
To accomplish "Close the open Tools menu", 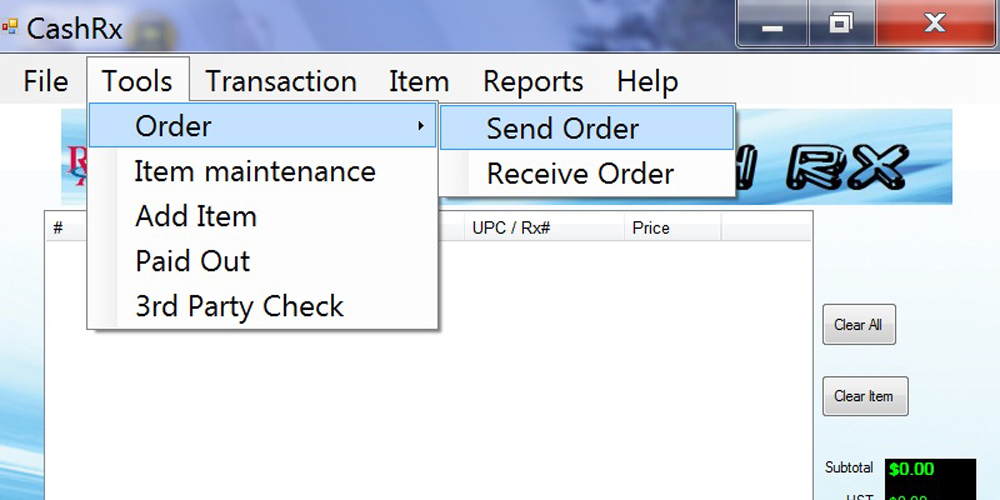I will (x=137, y=81).
